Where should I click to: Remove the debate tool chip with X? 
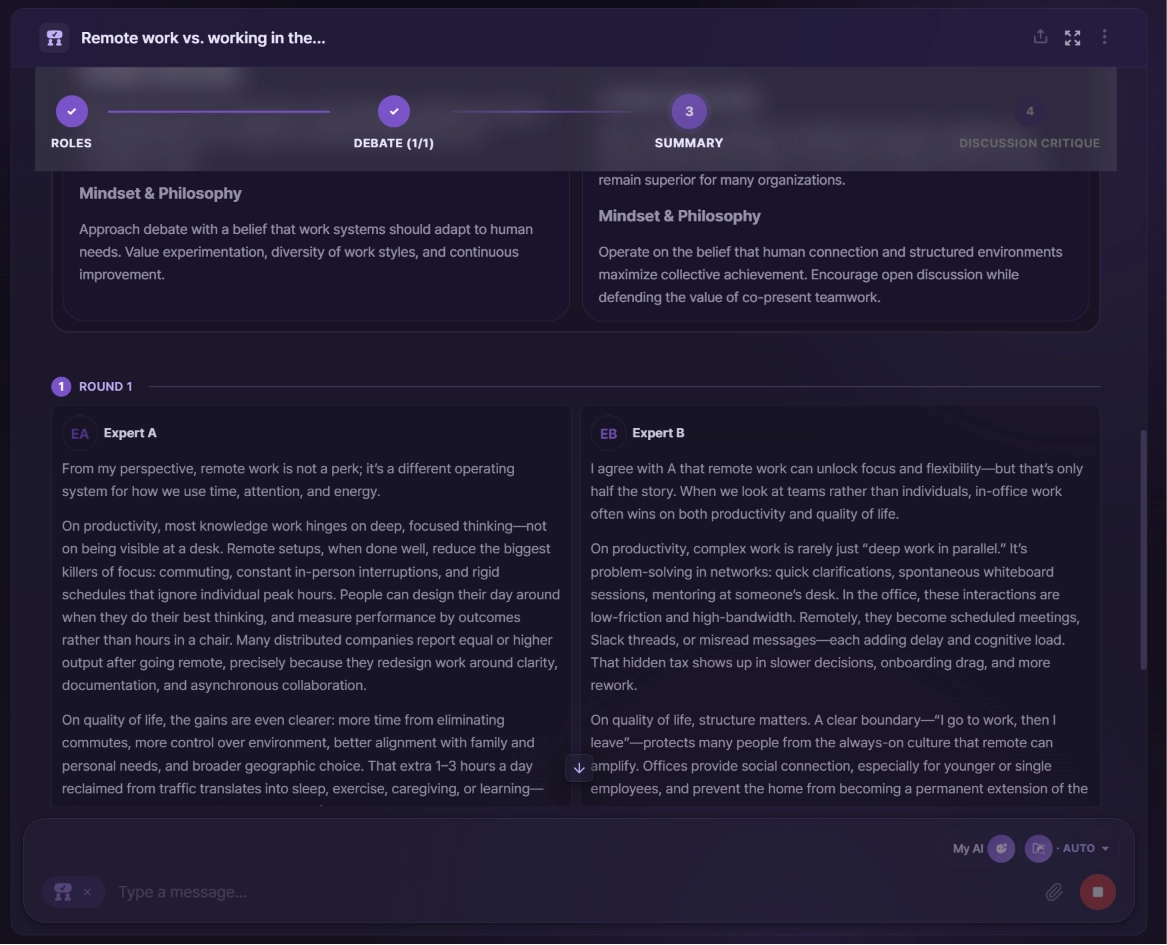87,892
